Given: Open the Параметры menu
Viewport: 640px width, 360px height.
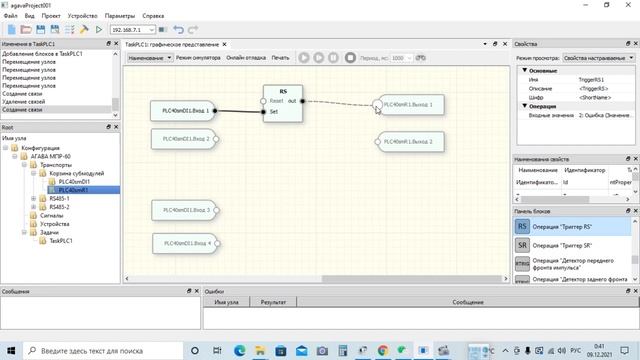Looking at the screenshot, I should [120, 16].
